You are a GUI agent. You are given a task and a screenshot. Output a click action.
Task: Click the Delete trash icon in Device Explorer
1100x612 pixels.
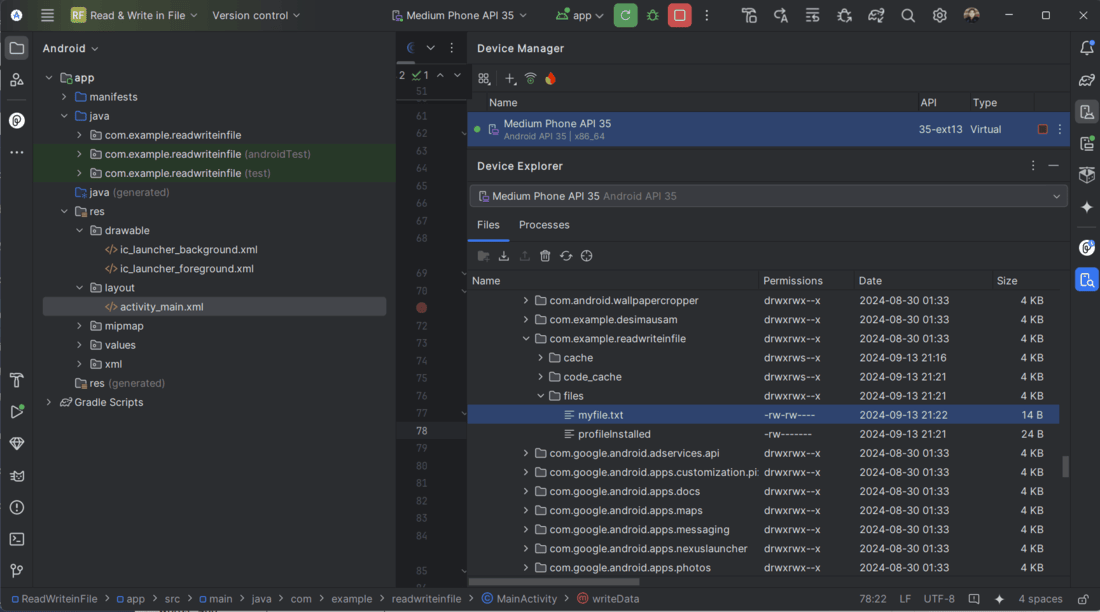[x=545, y=256]
